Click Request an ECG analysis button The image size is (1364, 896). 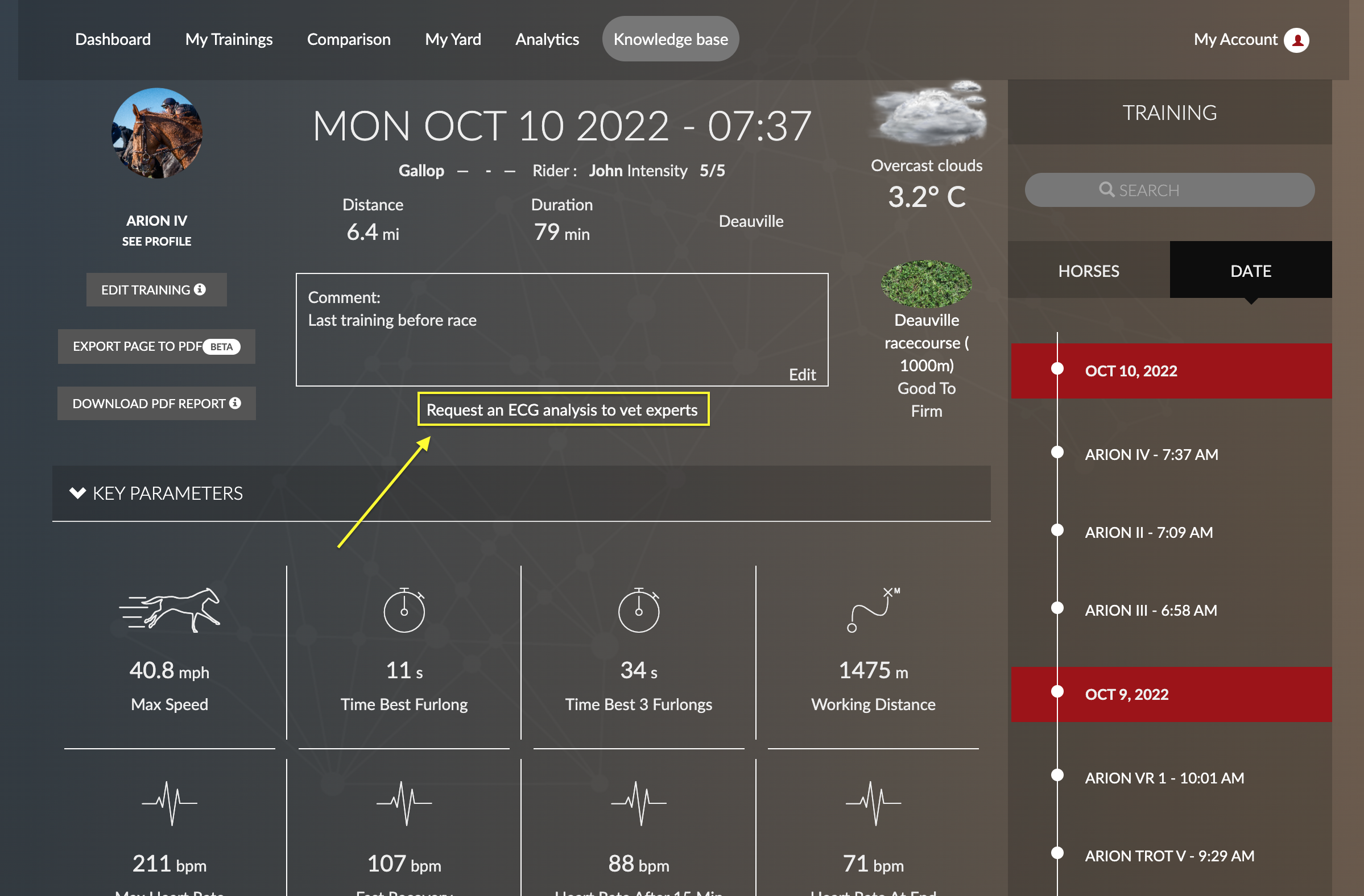click(562, 409)
